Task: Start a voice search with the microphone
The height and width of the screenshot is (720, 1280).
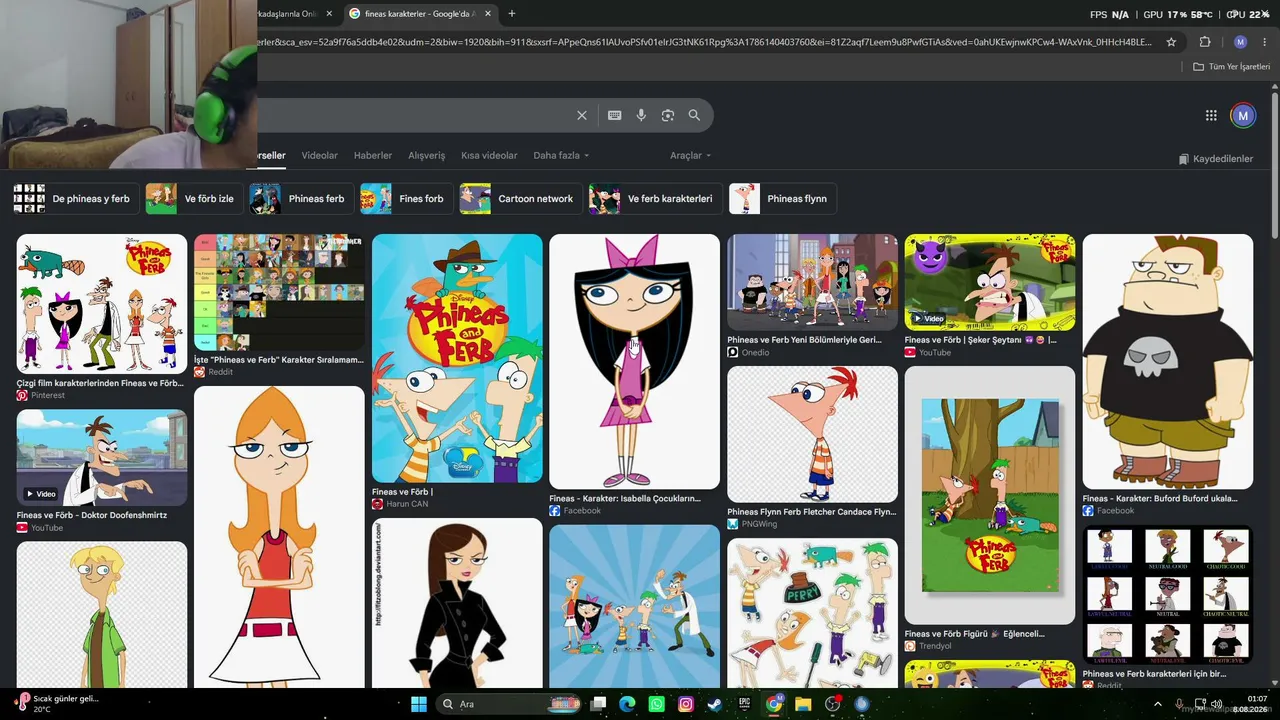Action: 641,115
